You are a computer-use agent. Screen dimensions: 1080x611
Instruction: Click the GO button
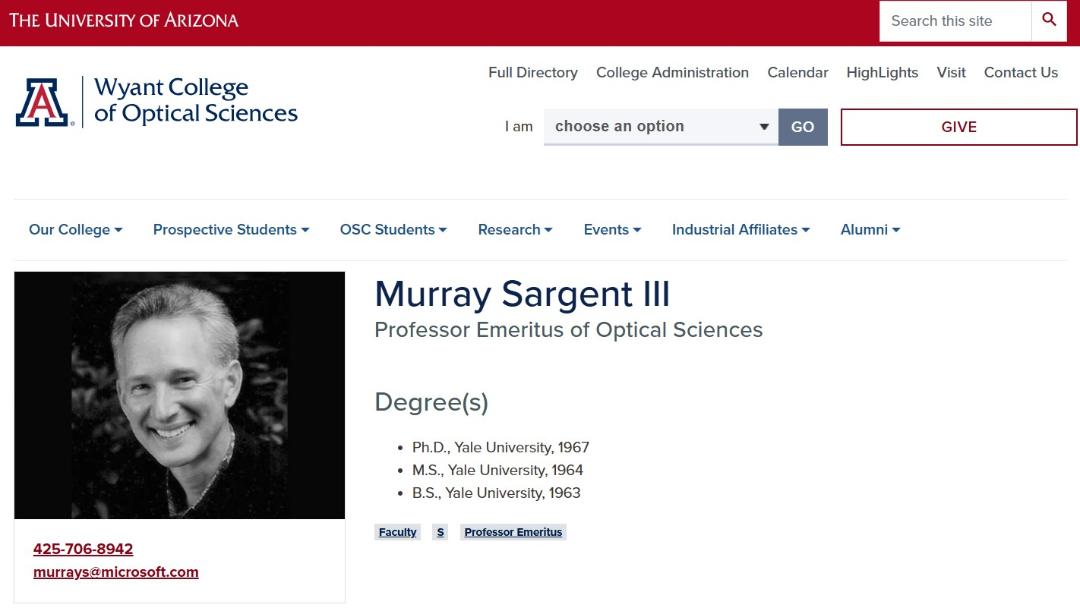802,127
